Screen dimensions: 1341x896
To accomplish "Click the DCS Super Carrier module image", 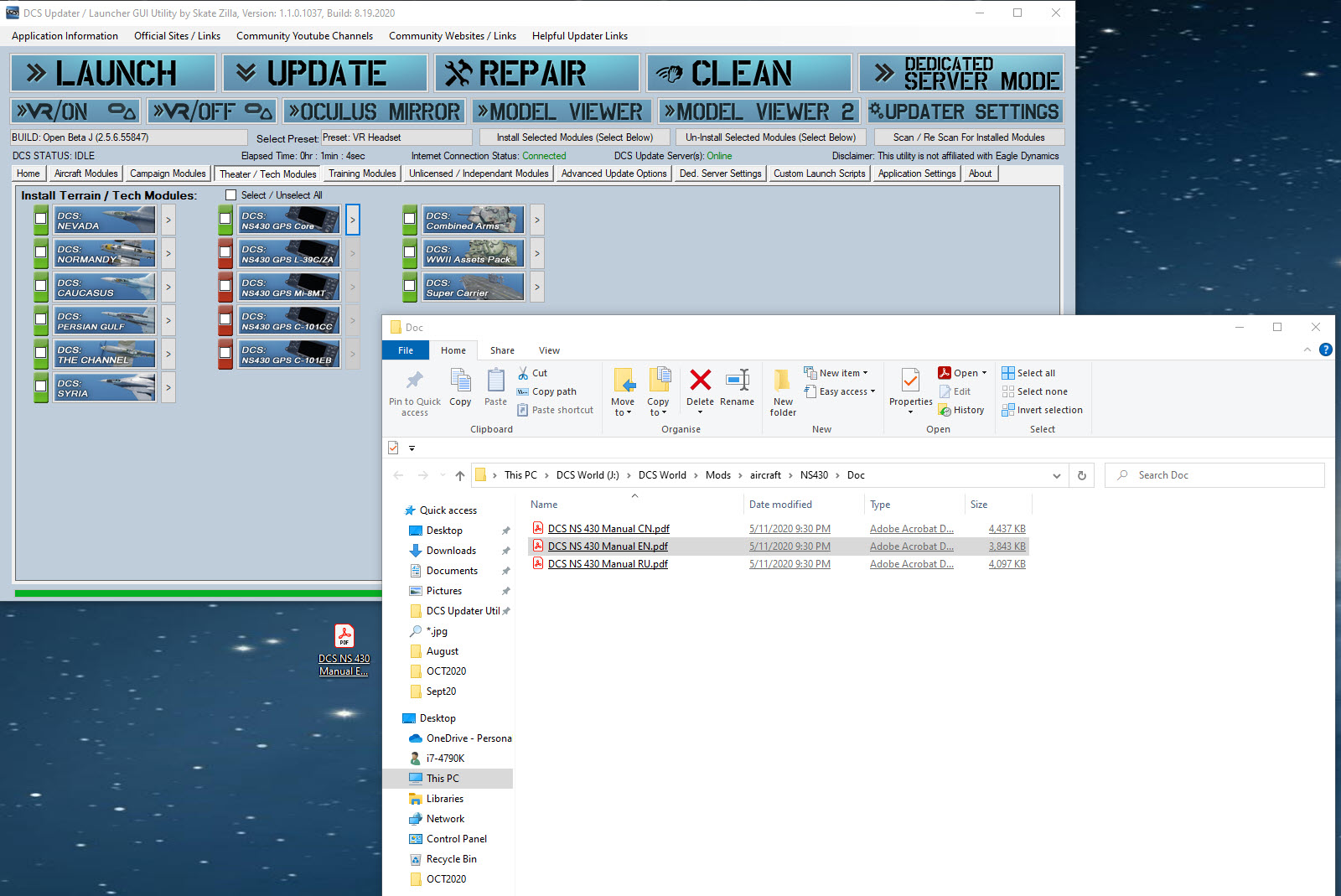I will pos(474,287).
